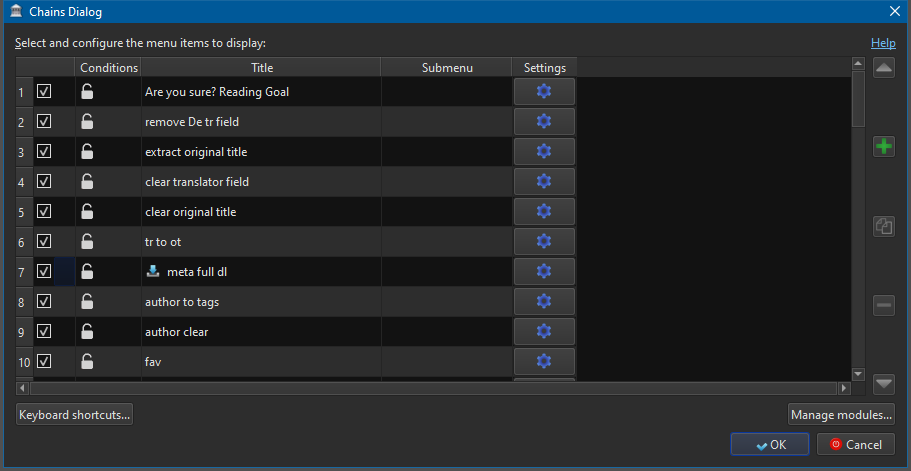The image size is (911, 471).
Task: Uncheck 'author clear' checkbox
Action: tap(44, 332)
